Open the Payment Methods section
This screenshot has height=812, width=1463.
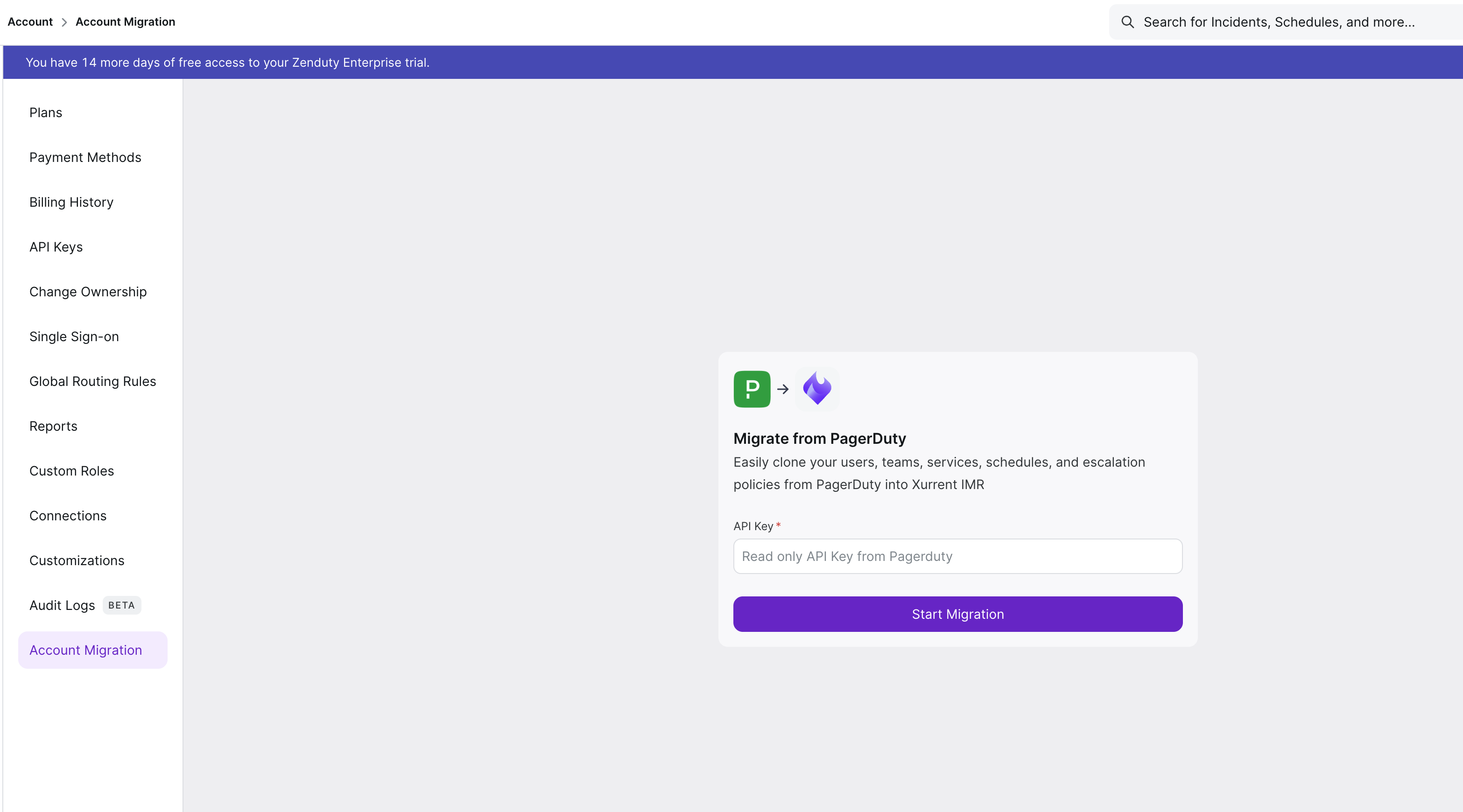point(85,157)
